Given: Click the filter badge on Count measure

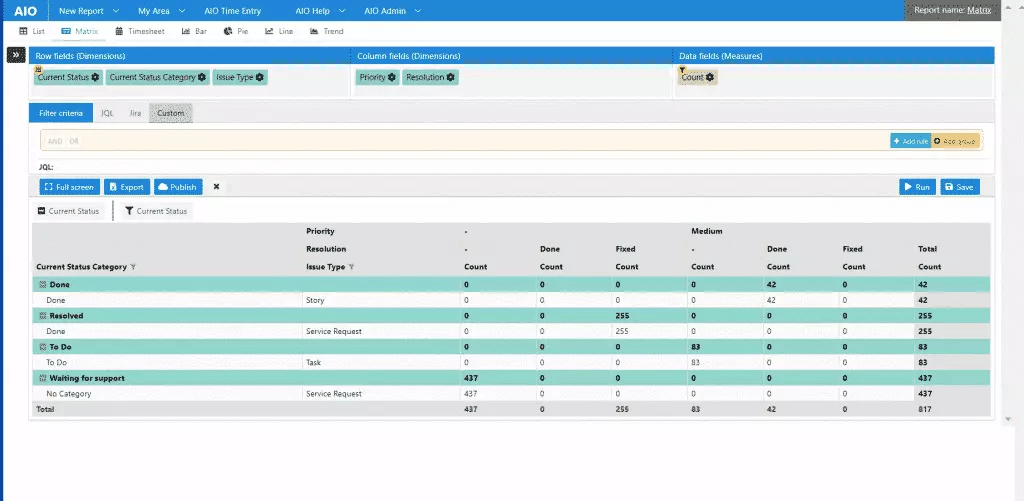Looking at the screenshot, I should (682, 70).
